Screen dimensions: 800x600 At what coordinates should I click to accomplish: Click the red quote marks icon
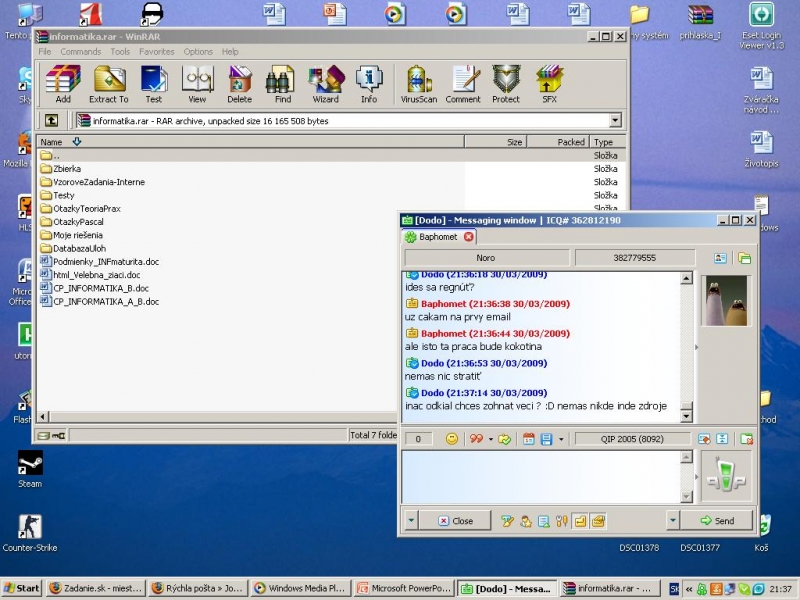[476, 439]
